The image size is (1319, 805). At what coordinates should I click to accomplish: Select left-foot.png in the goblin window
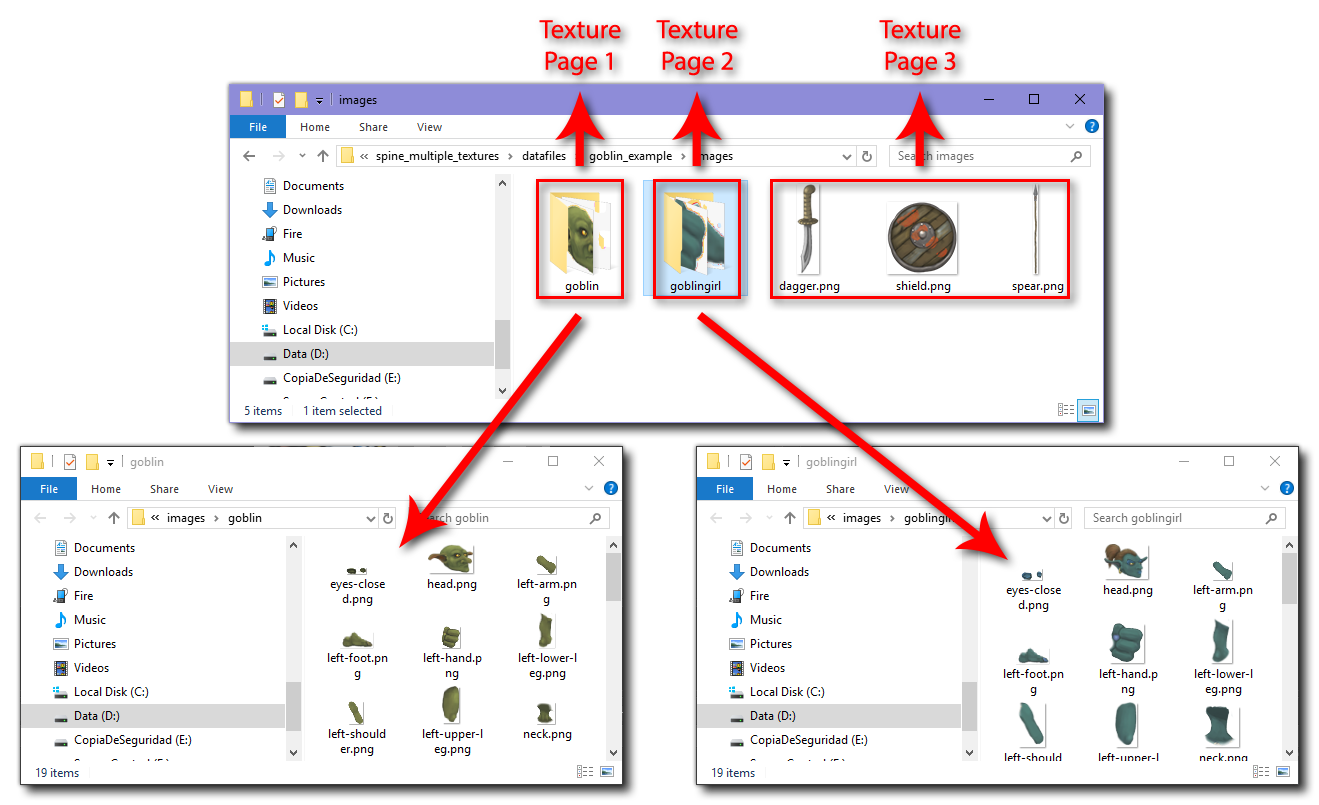pyautogui.click(x=357, y=652)
